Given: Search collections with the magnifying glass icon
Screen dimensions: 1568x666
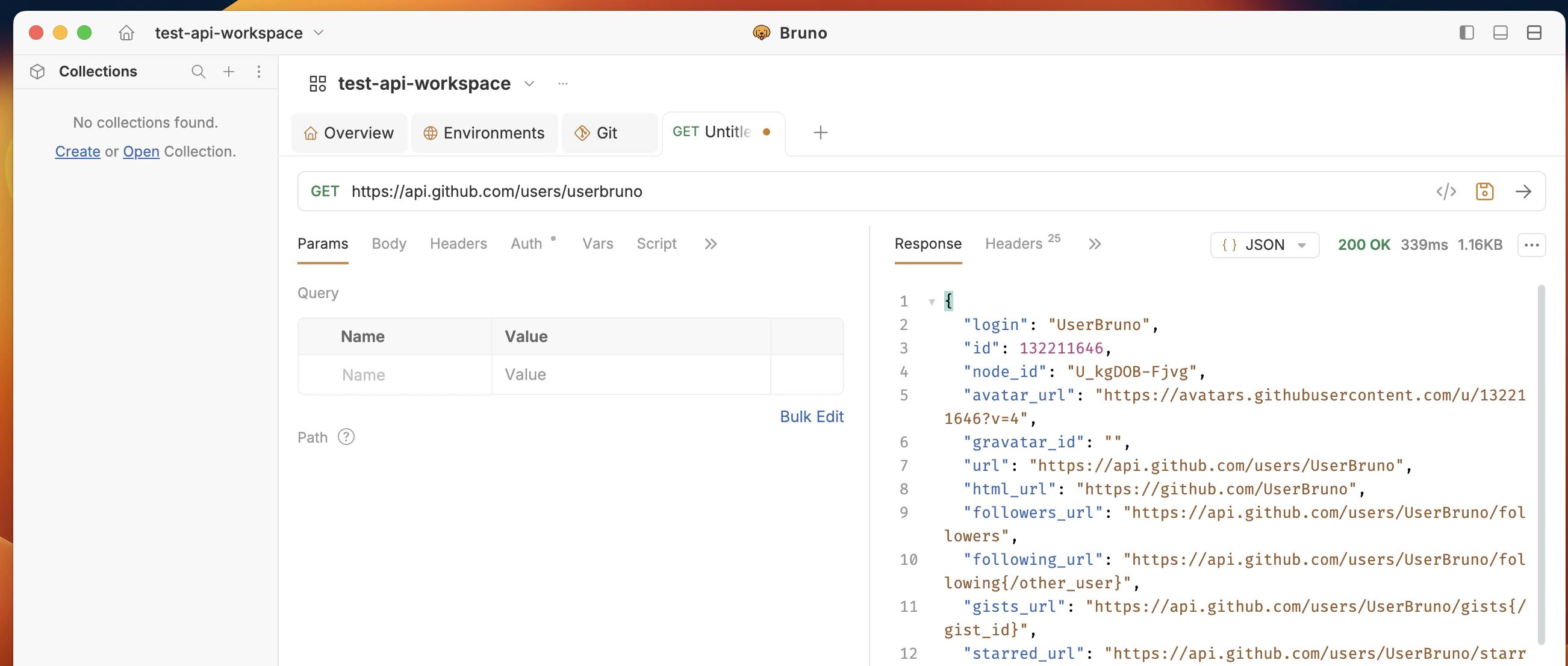Looking at the screenshot, I should 199,71.
